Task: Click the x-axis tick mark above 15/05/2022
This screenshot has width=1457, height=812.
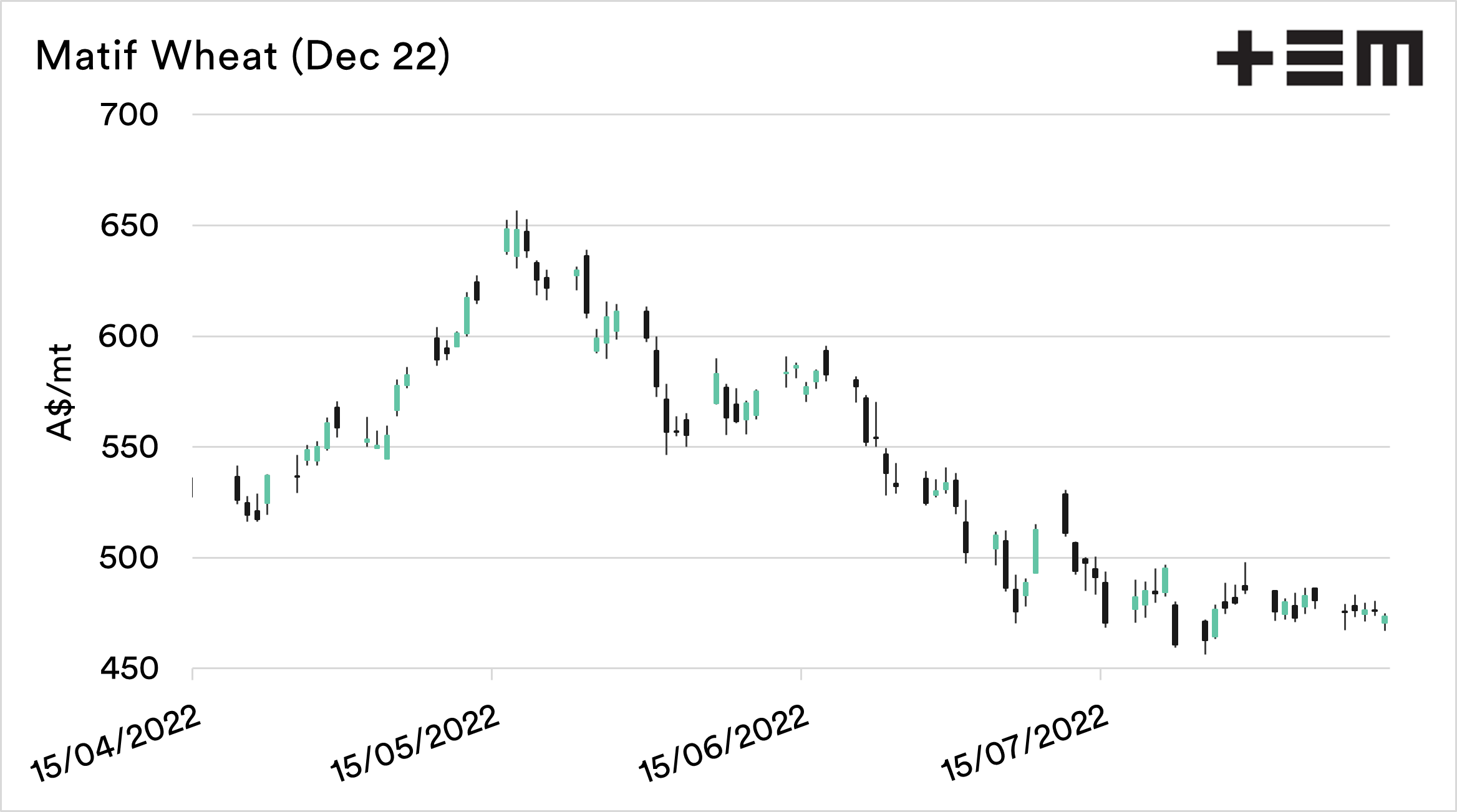Action: [x=491, y=674]
